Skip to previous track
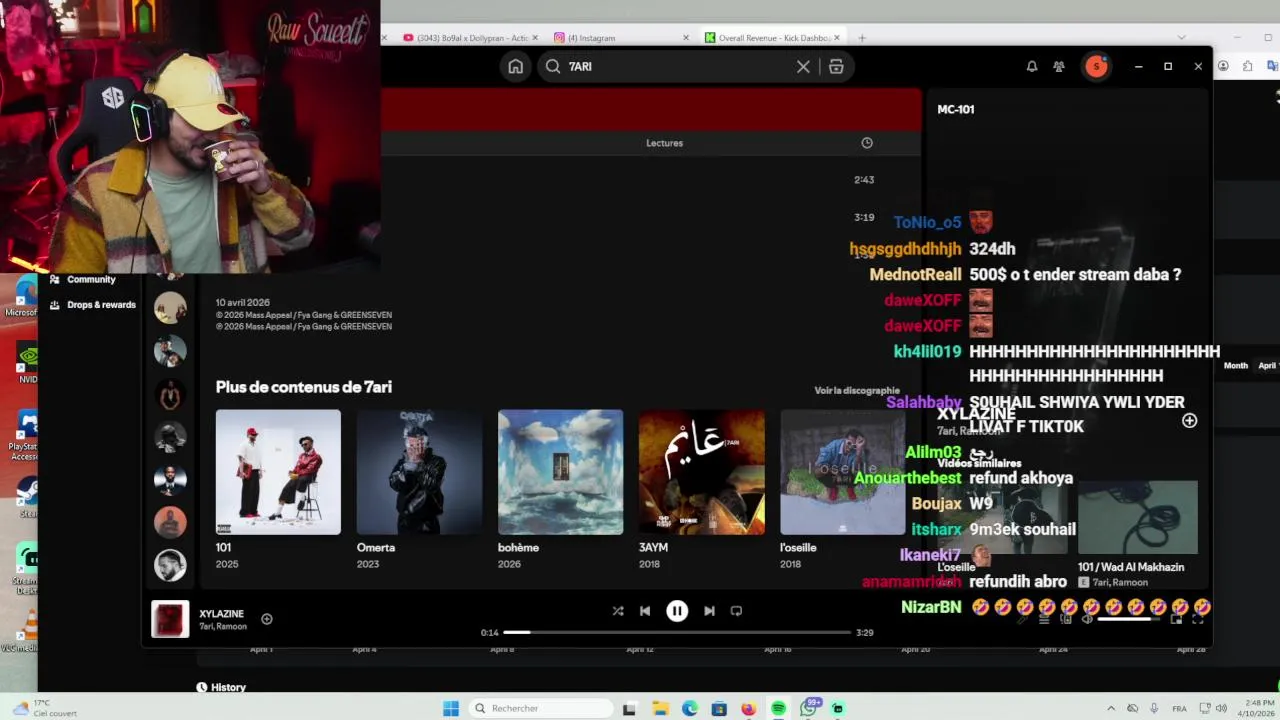This screenshot has height=720, width=1280. pyautogui.click(x=645, y=611)
